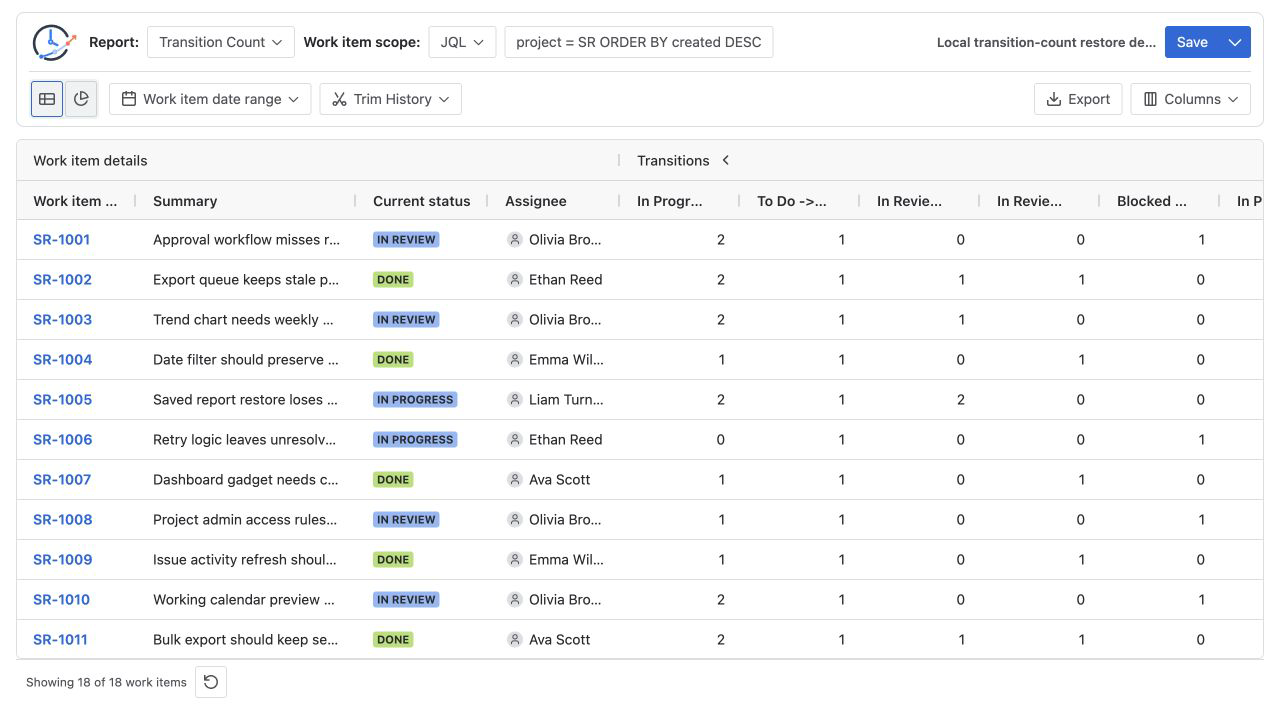1280x720 pixels.
Task: Click the Export button
Action: pos(1078,99)
